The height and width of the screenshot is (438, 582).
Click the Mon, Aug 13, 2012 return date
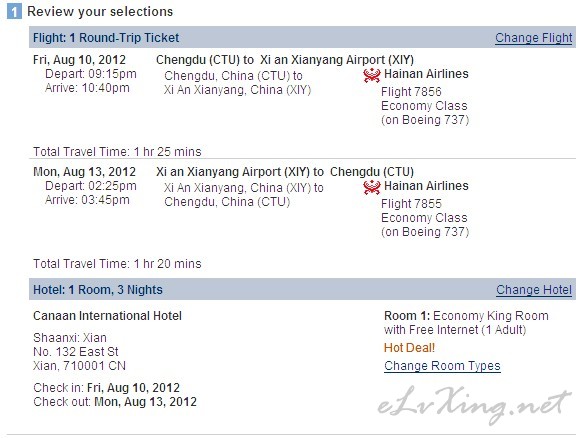click(84, 172)
